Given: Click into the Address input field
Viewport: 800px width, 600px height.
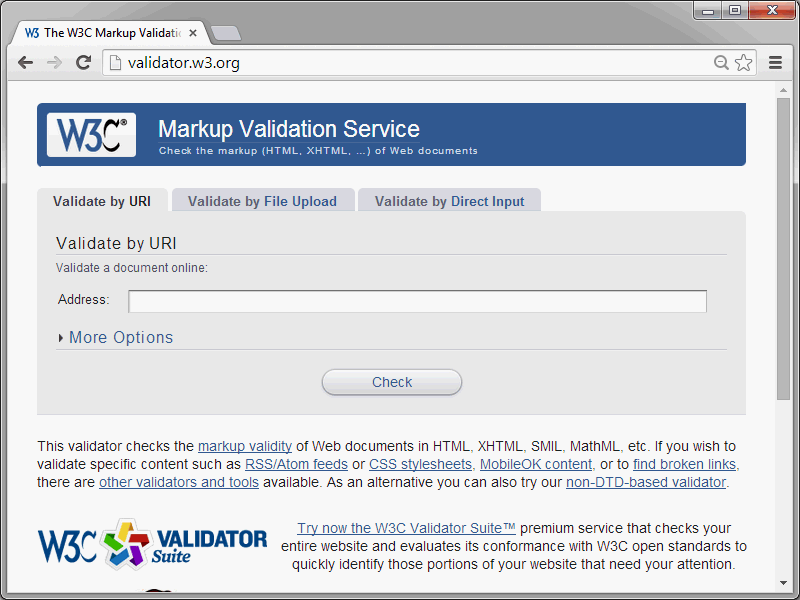Looking at the screenshot, I should point(417,301).
